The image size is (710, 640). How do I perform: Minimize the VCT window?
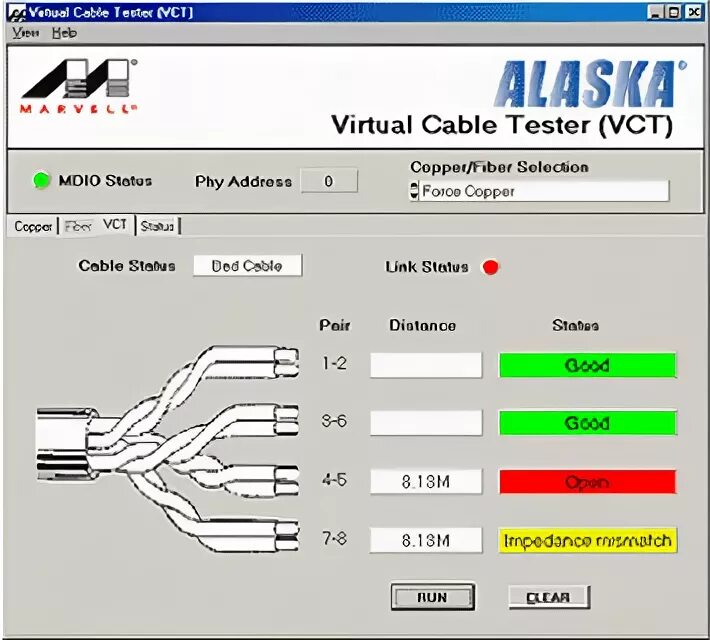(x=655, y=12)
